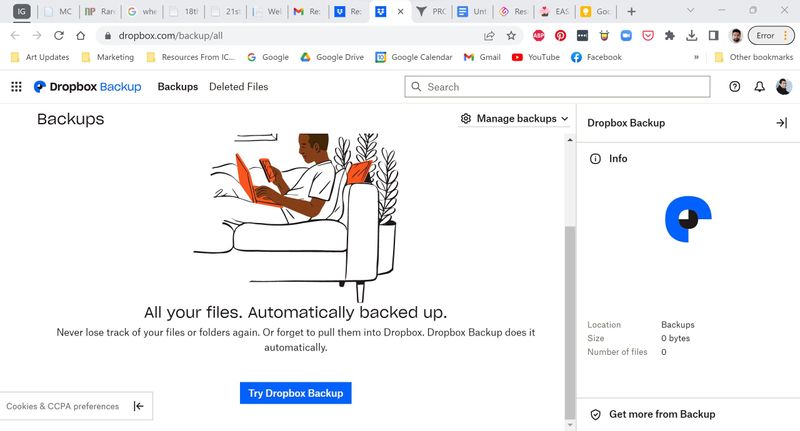800x431 pixels.
Task: Switch to the Deleted Files tab
Action: [238, 87]
